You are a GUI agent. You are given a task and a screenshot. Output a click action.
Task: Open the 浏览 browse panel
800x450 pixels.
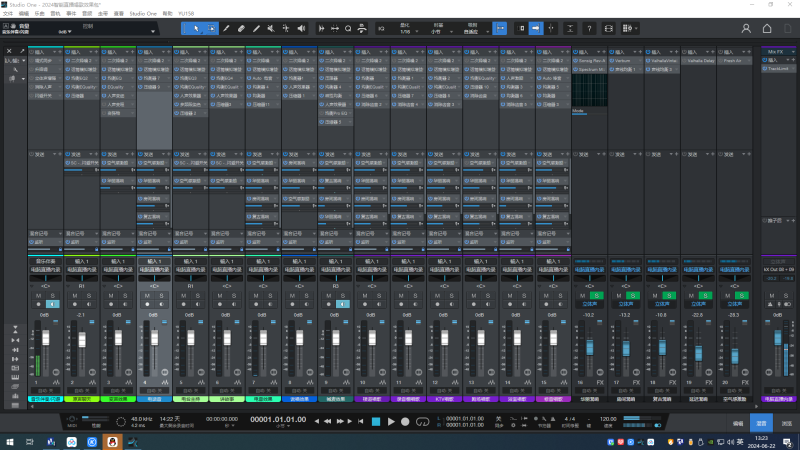[786, 423]
